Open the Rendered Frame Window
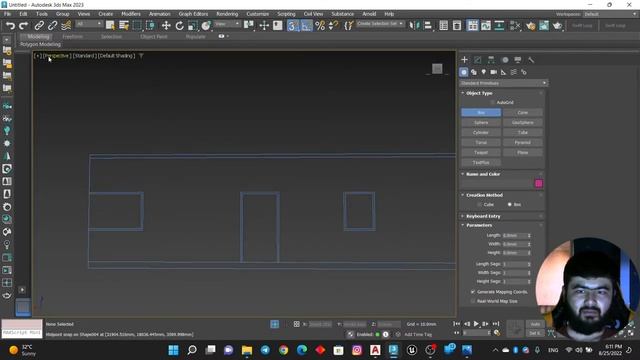Image resolution: width=640 pixels, height=360 pixels. 544,26
